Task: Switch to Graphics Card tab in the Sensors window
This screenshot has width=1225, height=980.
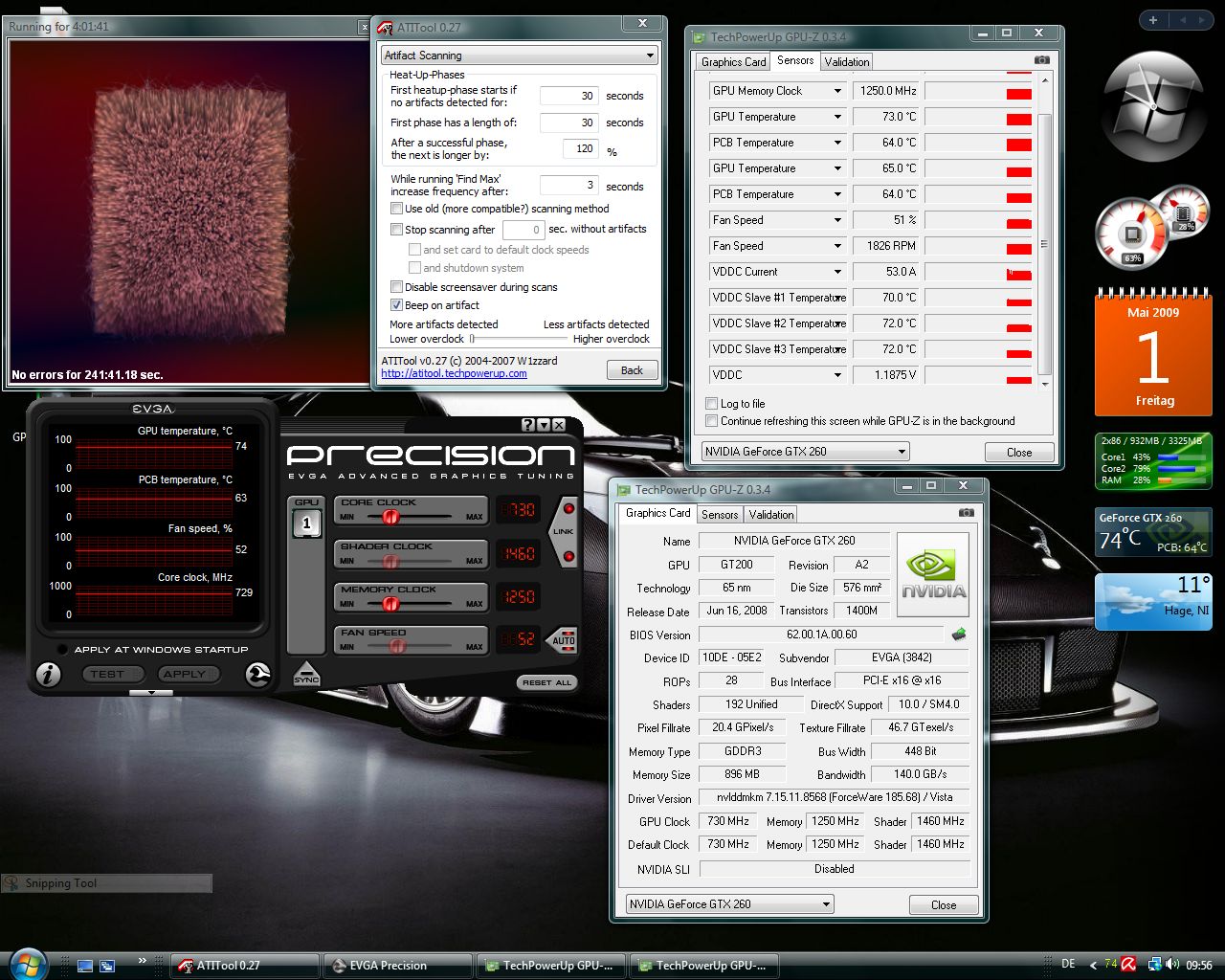Action: (x=733, y=62)
